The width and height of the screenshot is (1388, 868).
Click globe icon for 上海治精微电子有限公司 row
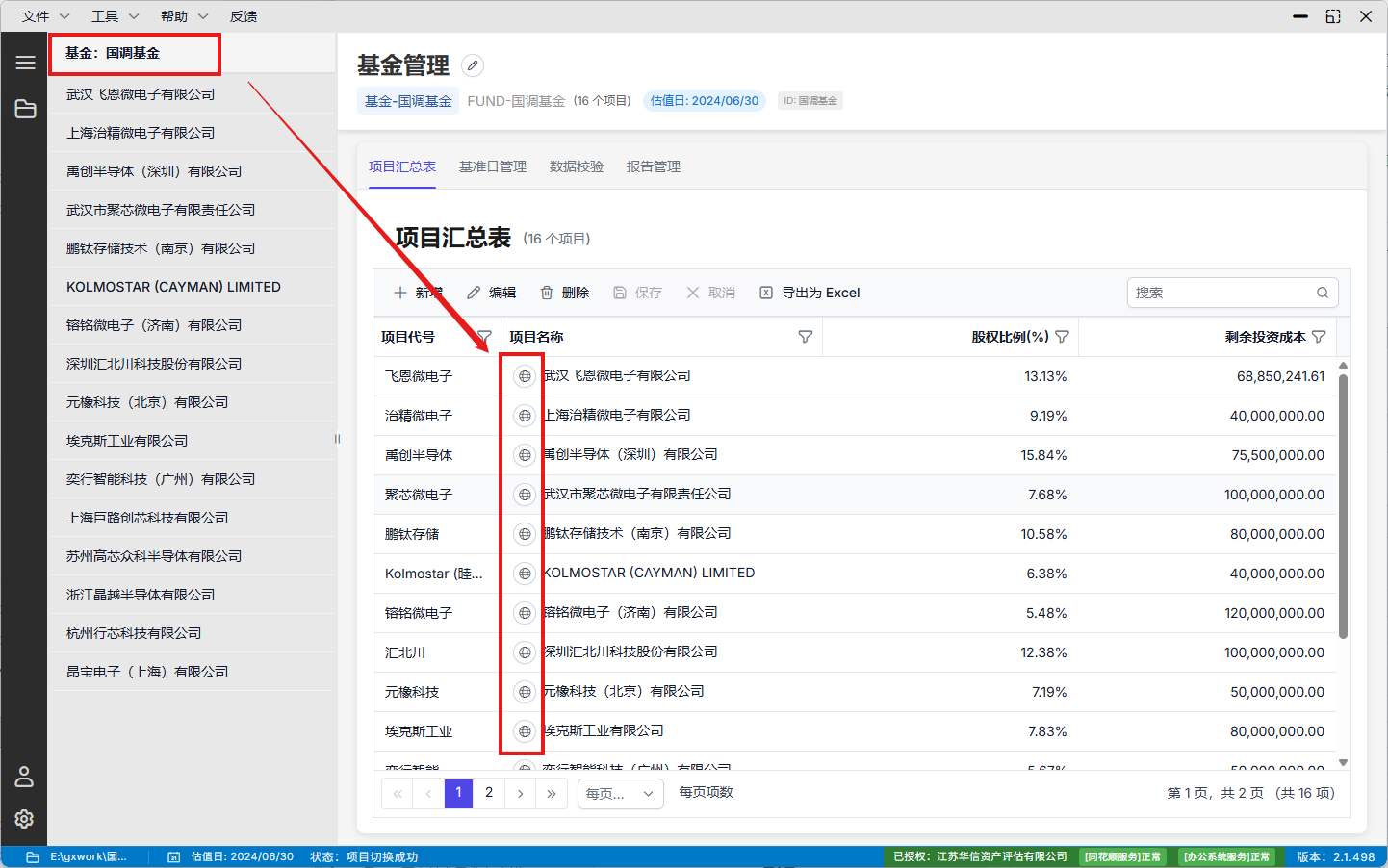pyautogui.click(x=525, y=416)
